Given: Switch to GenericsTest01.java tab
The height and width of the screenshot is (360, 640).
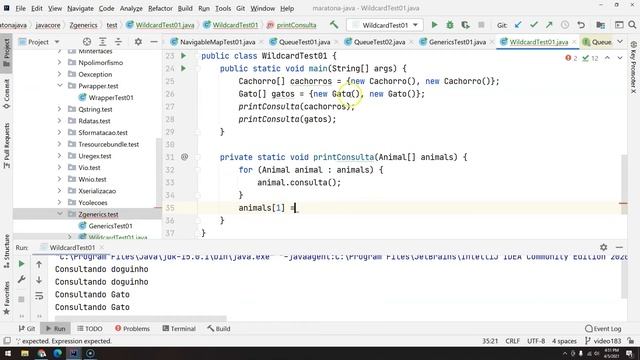Looking at the screenshot, I should [457, 42].
